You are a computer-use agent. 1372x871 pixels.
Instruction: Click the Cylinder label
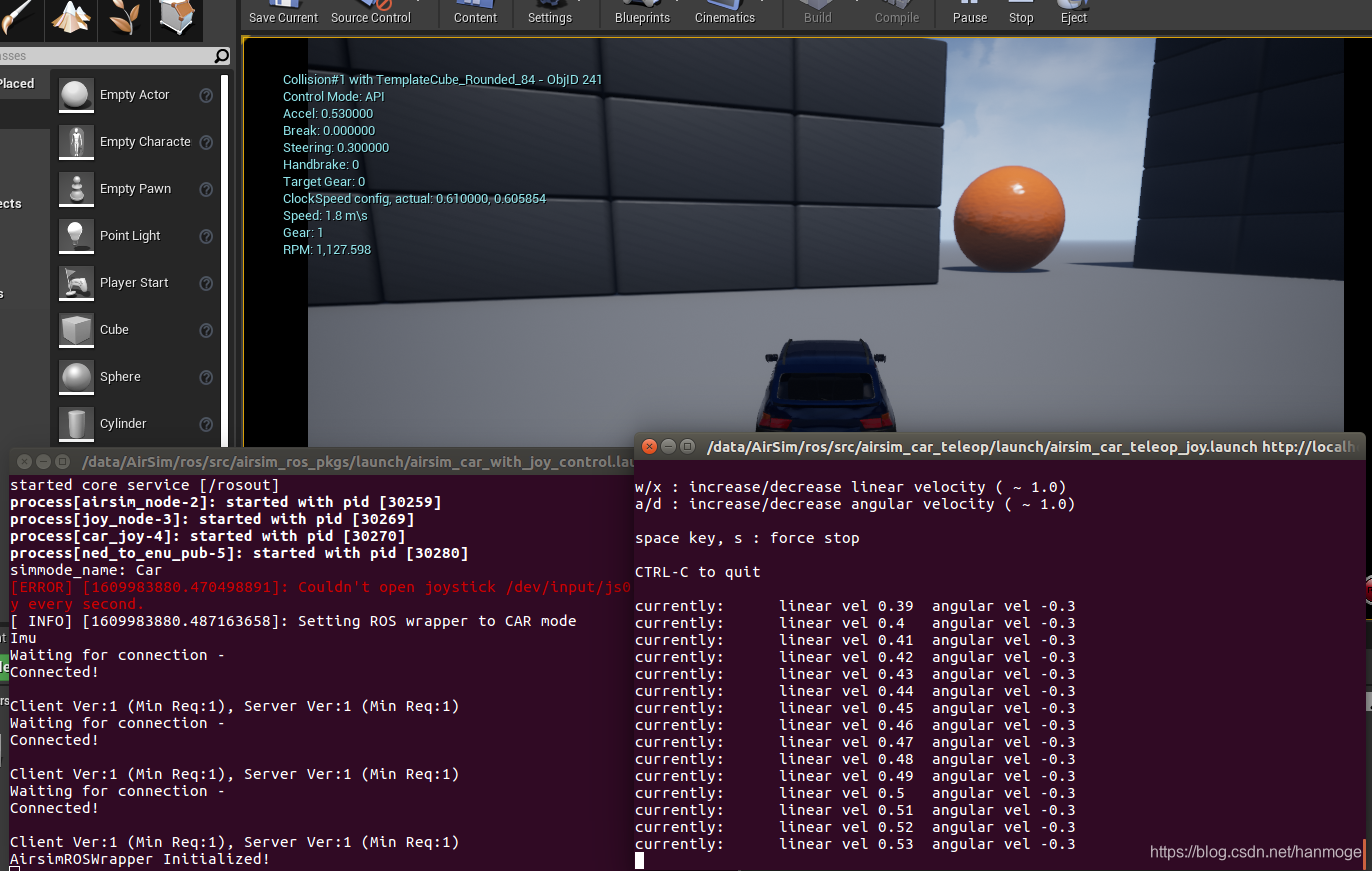[123, 424]
